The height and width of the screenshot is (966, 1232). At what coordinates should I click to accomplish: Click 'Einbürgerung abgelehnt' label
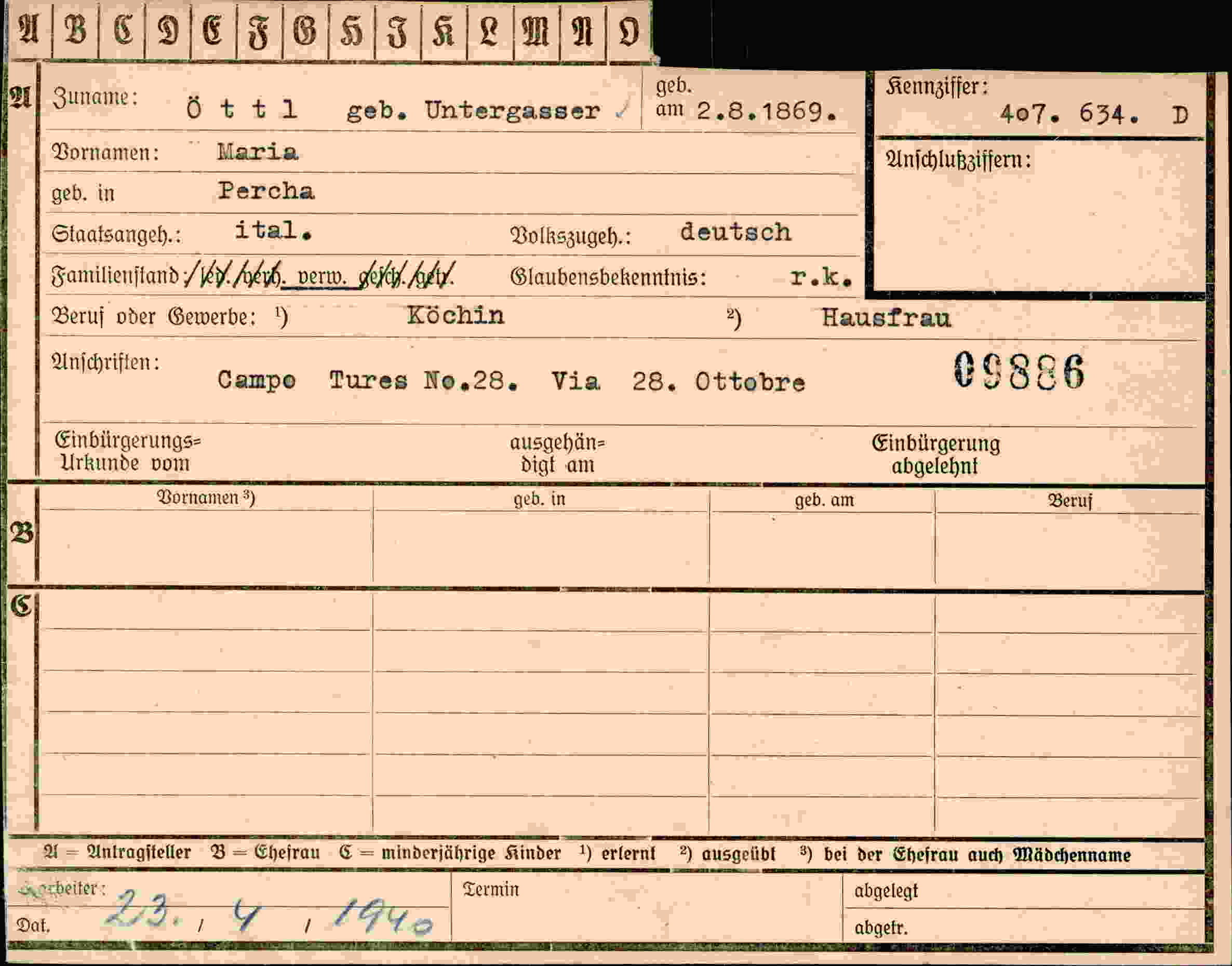click(x=935, y=454)
